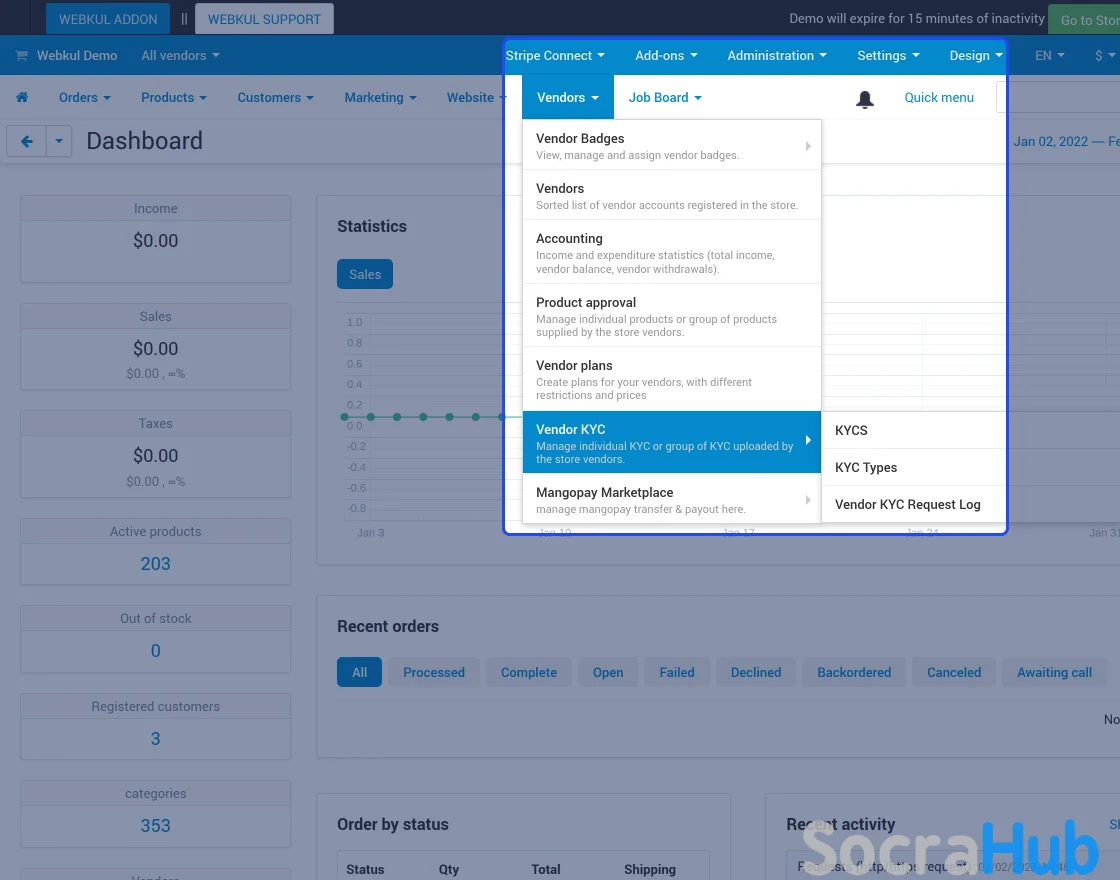Screen dimensions: 1120x880
Task: Open the Stripe Connect dropdown menu
Action: coord(555,56)
